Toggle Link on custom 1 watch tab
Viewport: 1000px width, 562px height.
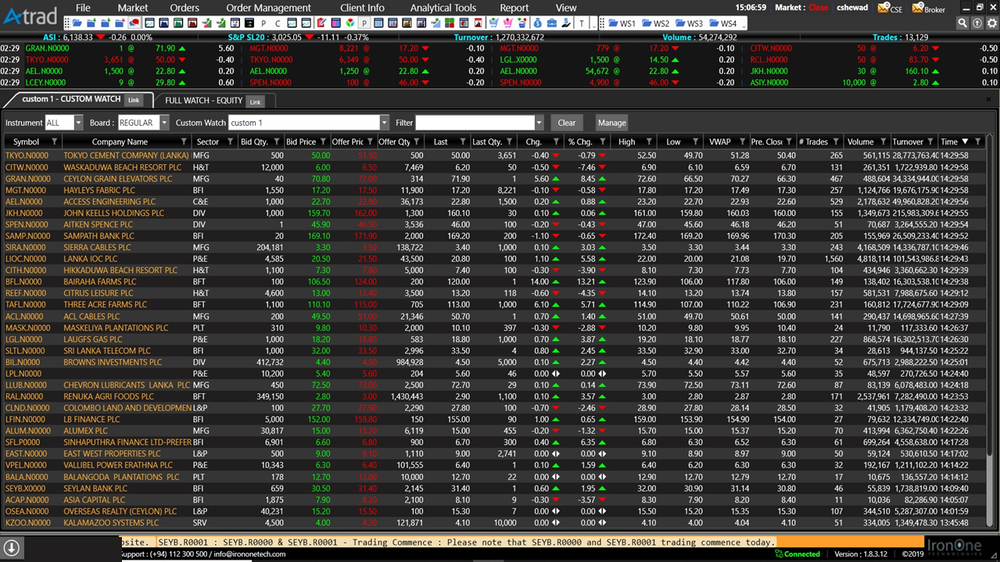click(x=134, y=101)
